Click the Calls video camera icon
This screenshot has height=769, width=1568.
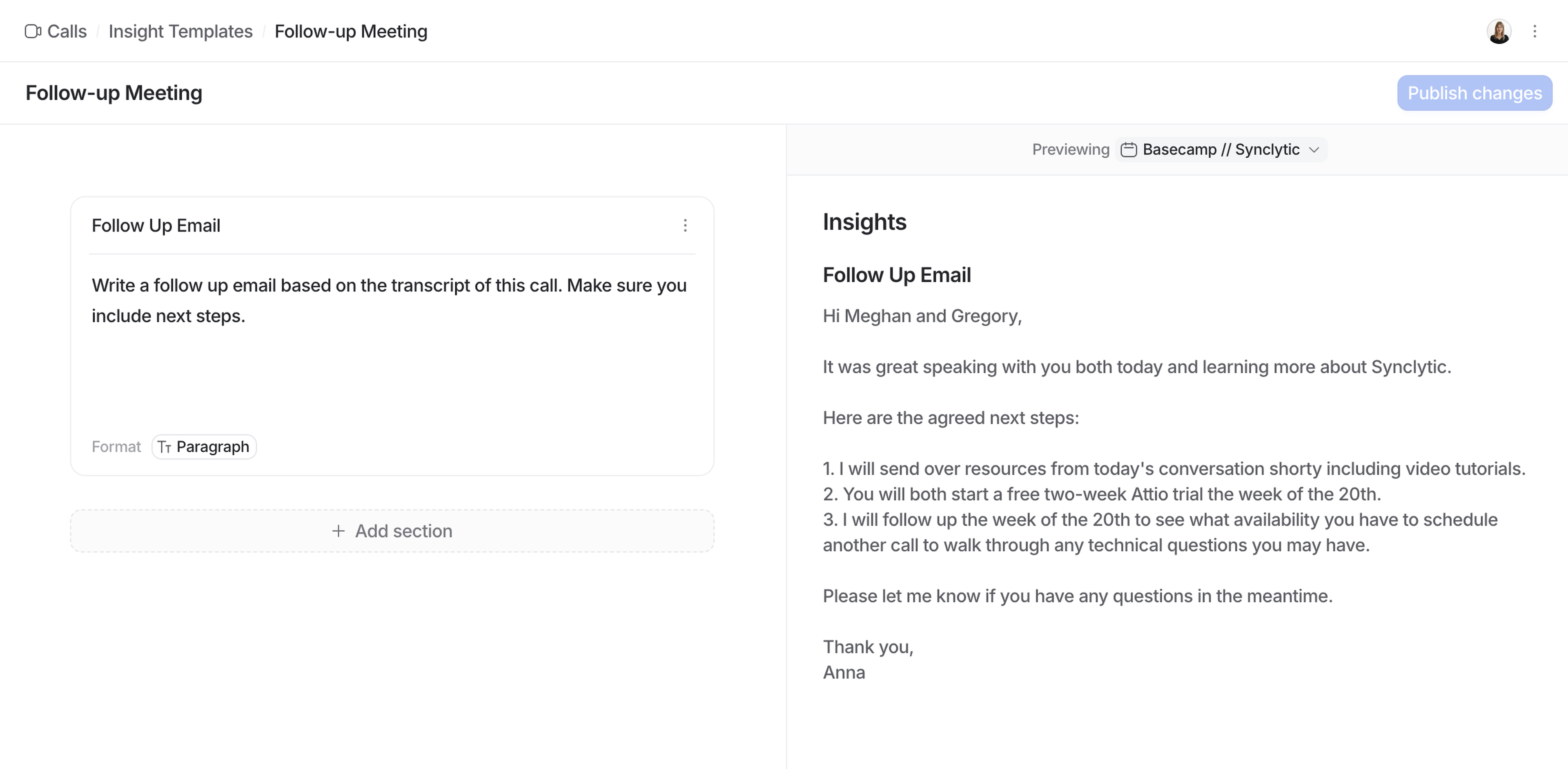pyautogui.click(x=33, y=31)
